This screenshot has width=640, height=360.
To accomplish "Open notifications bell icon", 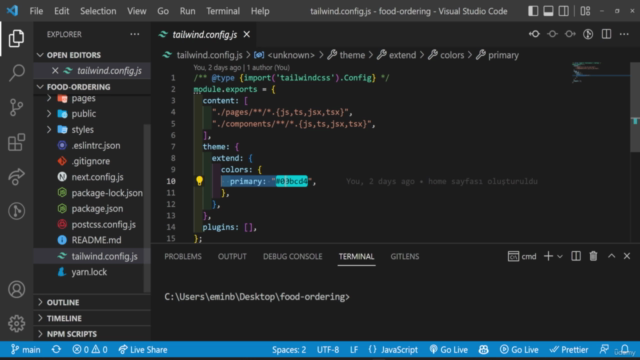I will click(625, 350).
